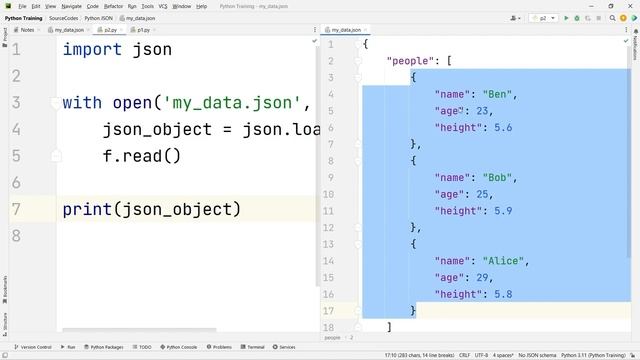Open the JetBrains toolbox icon at toolbar end
Viewport: 640px width, 360px height.
click(x=634, y=18)
